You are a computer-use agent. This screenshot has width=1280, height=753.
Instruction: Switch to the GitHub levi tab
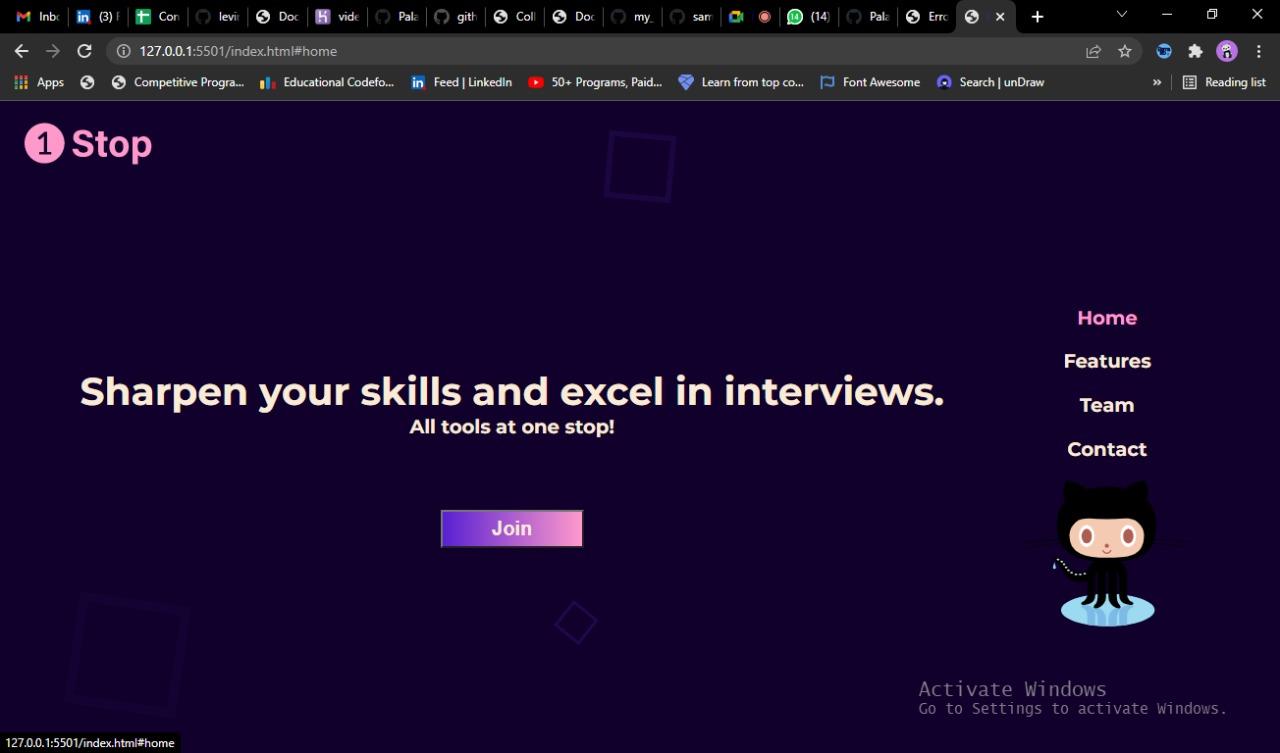click(216, 17)
